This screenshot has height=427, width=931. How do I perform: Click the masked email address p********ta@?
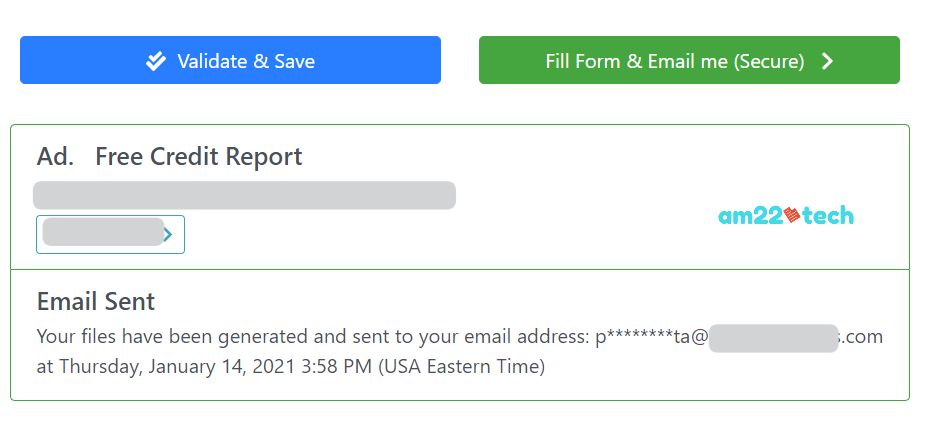pos(652,337)
